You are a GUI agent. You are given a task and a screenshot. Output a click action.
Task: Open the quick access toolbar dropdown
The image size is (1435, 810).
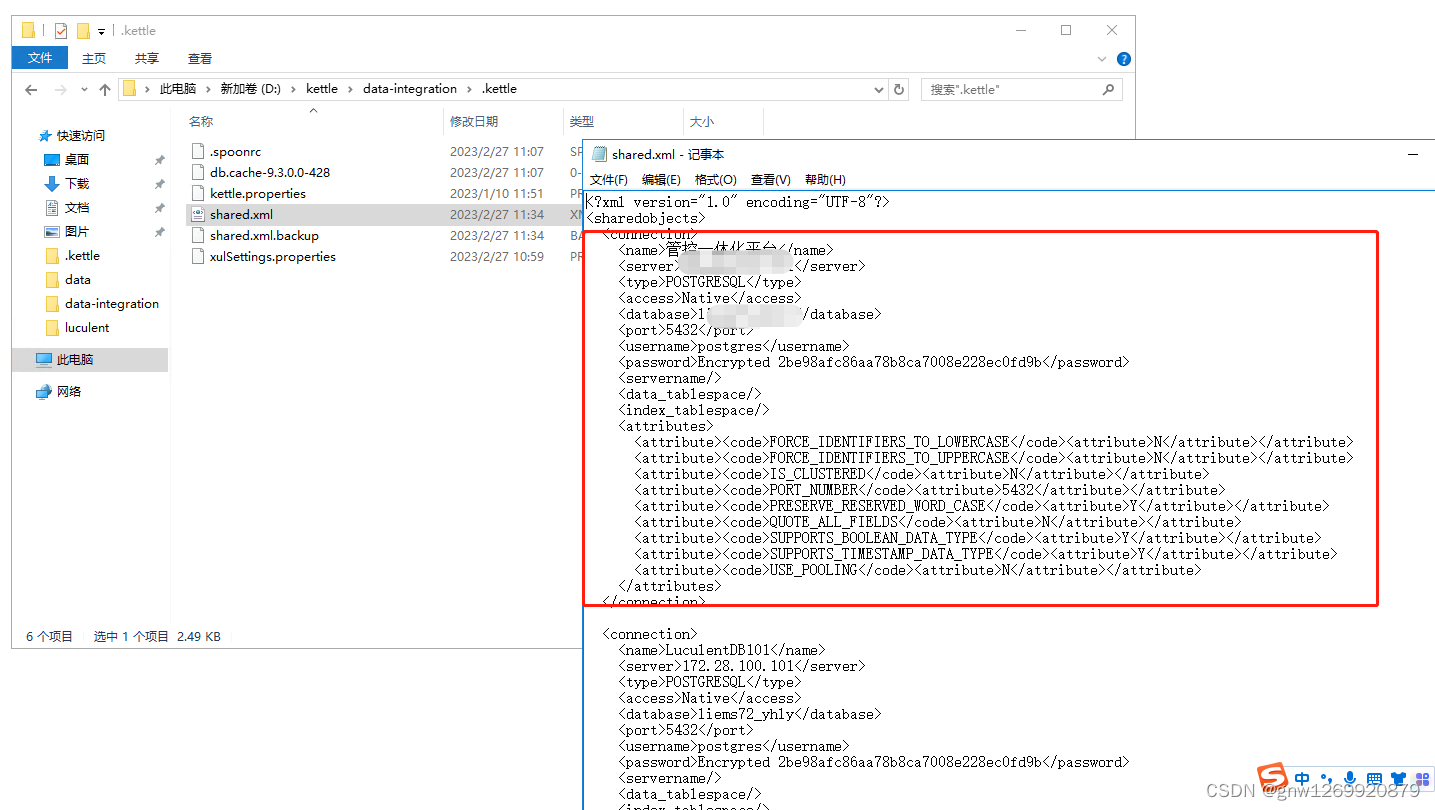101,31
